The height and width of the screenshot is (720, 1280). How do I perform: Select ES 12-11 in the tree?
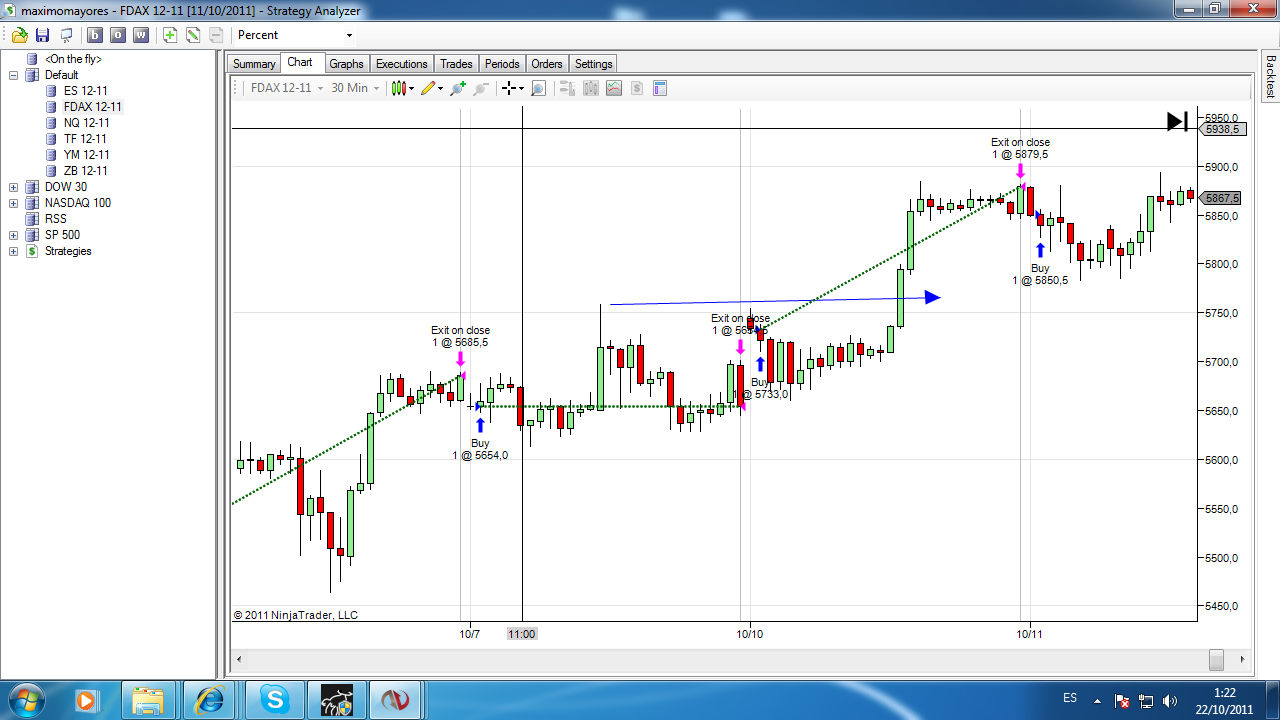[x=85, y=91]
